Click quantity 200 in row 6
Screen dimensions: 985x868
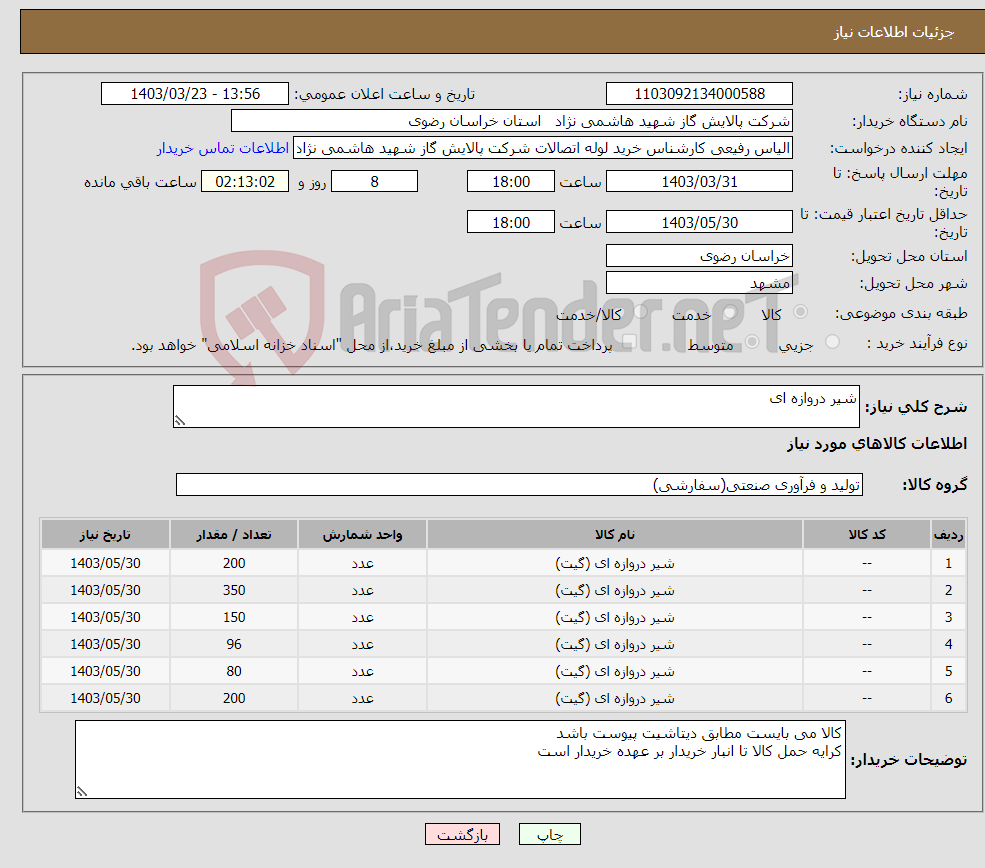234,698
